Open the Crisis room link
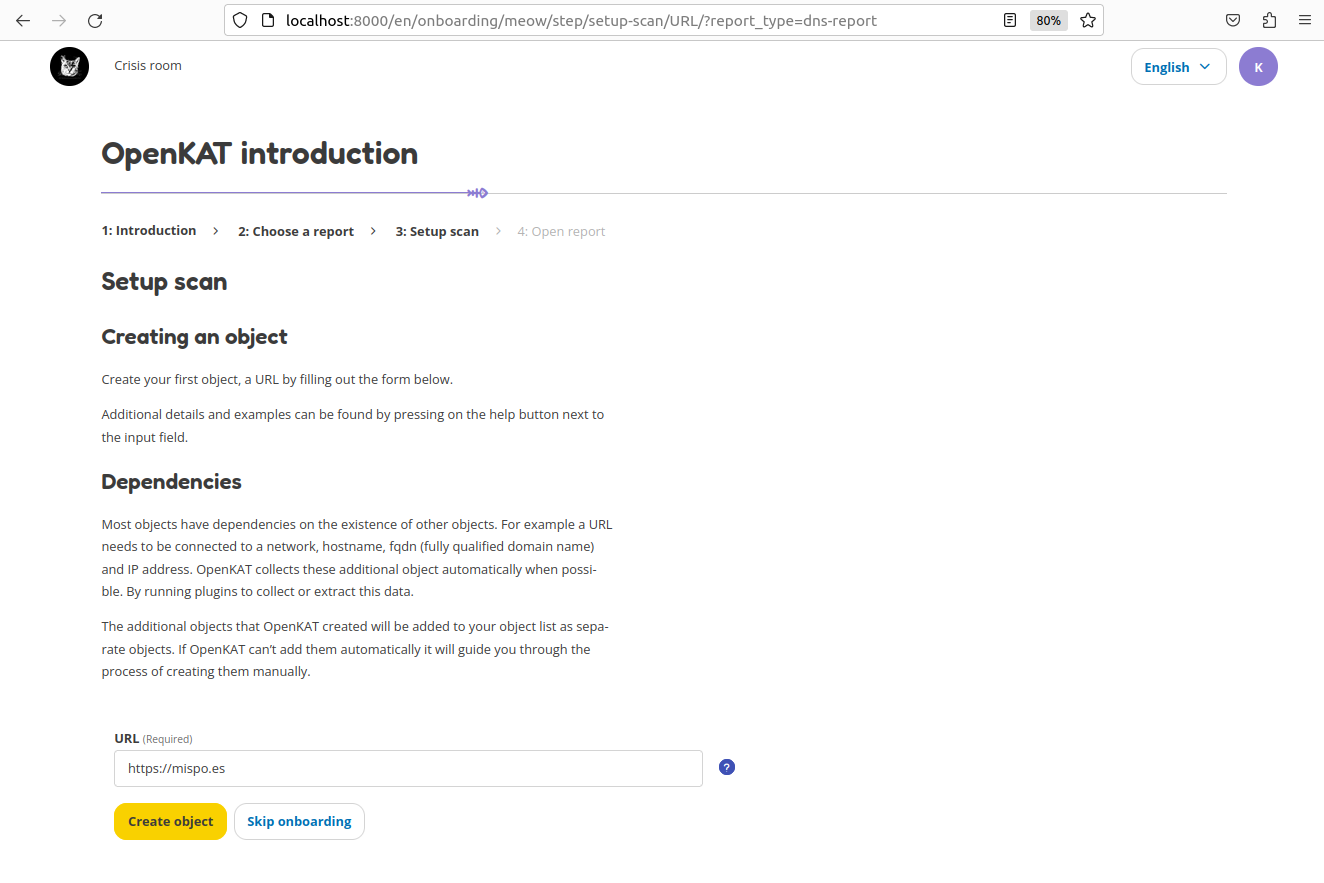The height and width of the screenshot is (883, 1324). 148,66
